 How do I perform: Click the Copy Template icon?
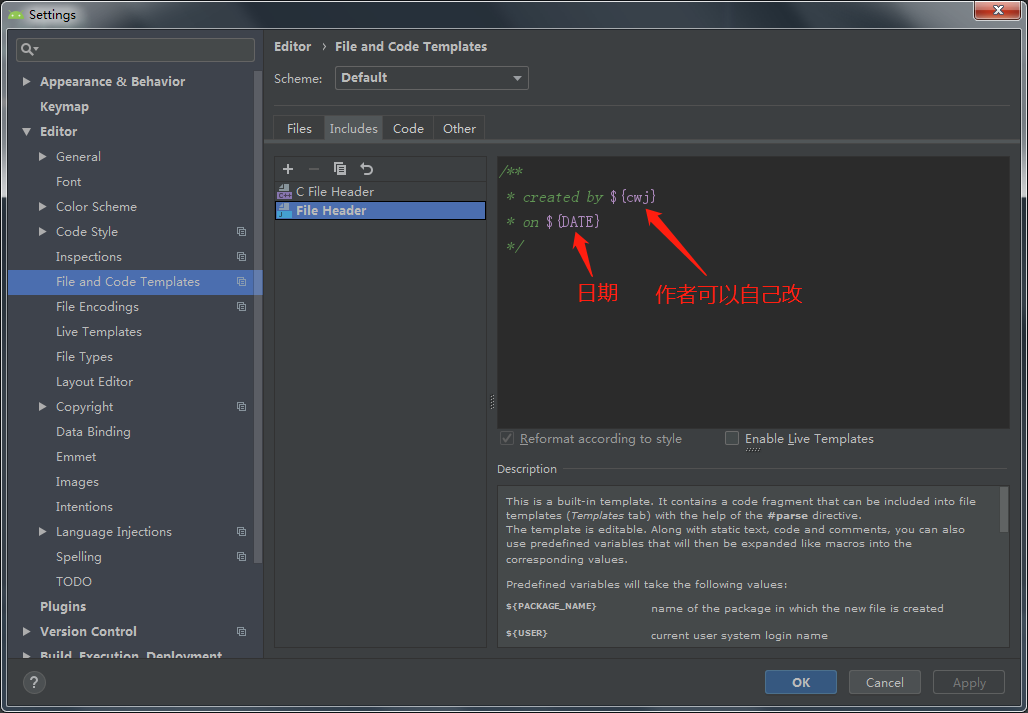339,168
